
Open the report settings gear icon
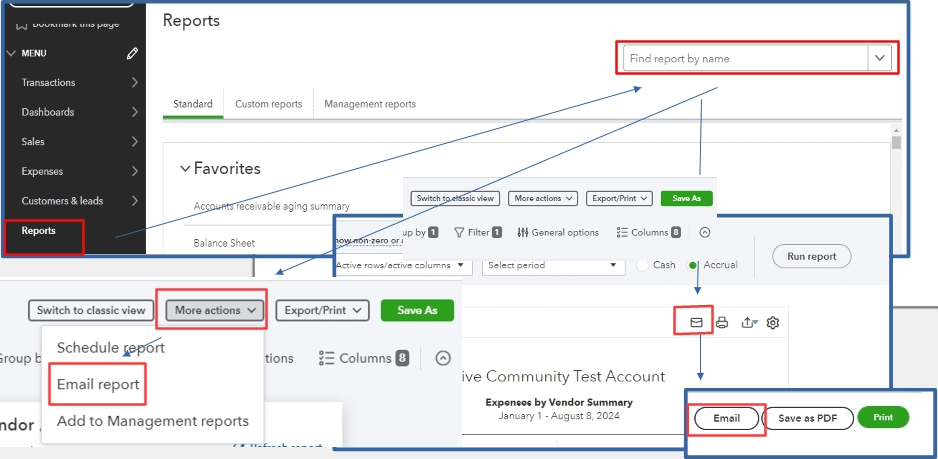[x=773, y=322]
